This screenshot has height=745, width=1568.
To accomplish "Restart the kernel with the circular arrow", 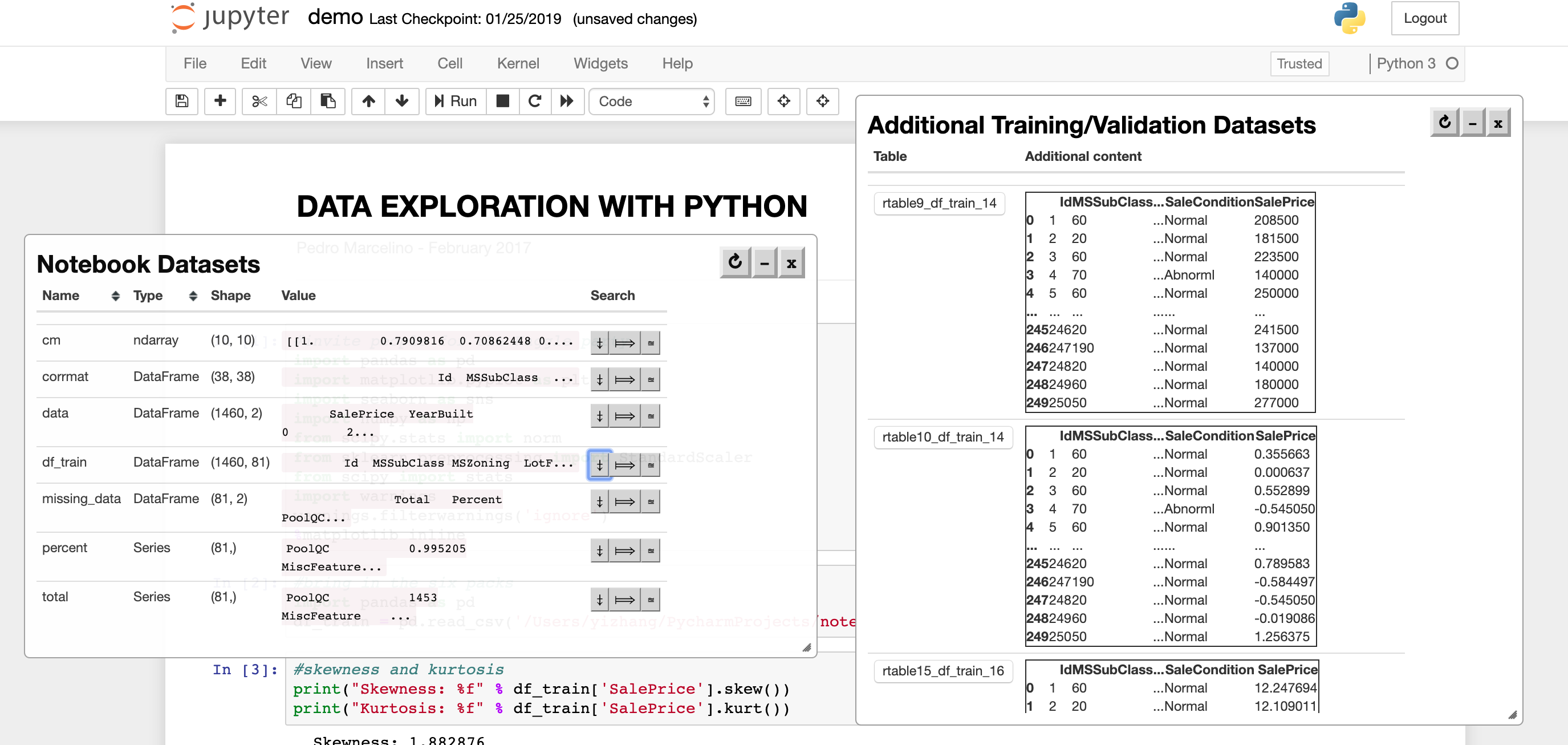I will click(x=534, y=101).
